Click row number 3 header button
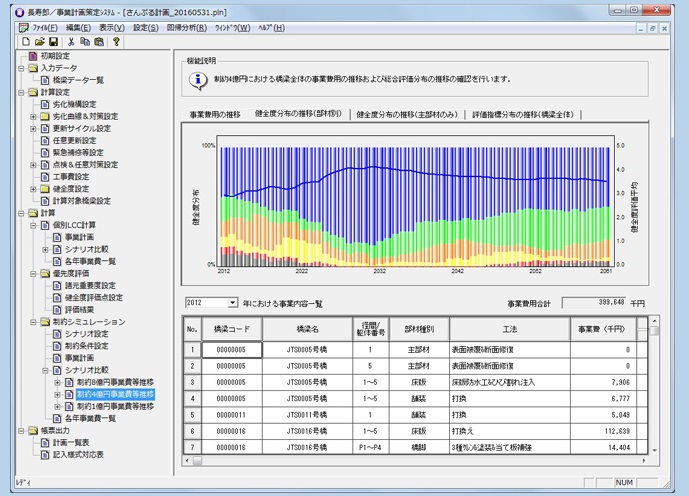The width and height of the screenshot is (689, 496). pyautogui.click(x=192, y=382)
